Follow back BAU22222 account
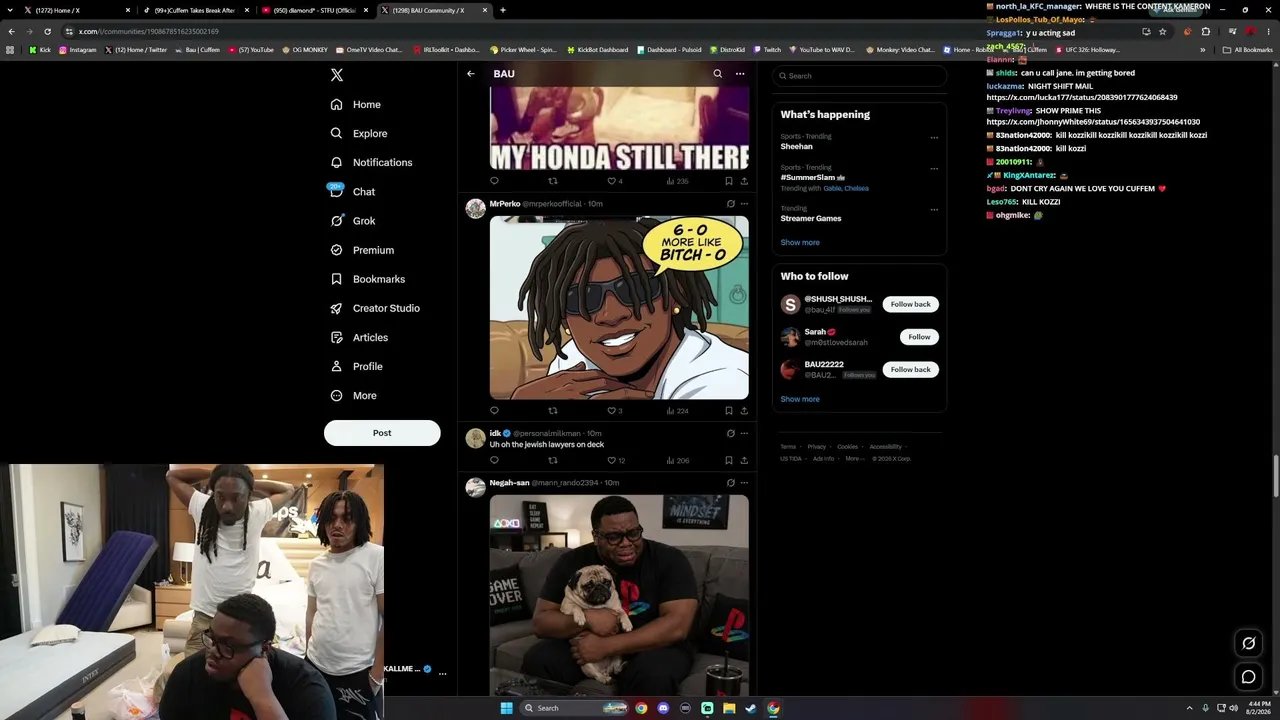This screenshot has height=720, width=1280. click(x=910, y=370)
